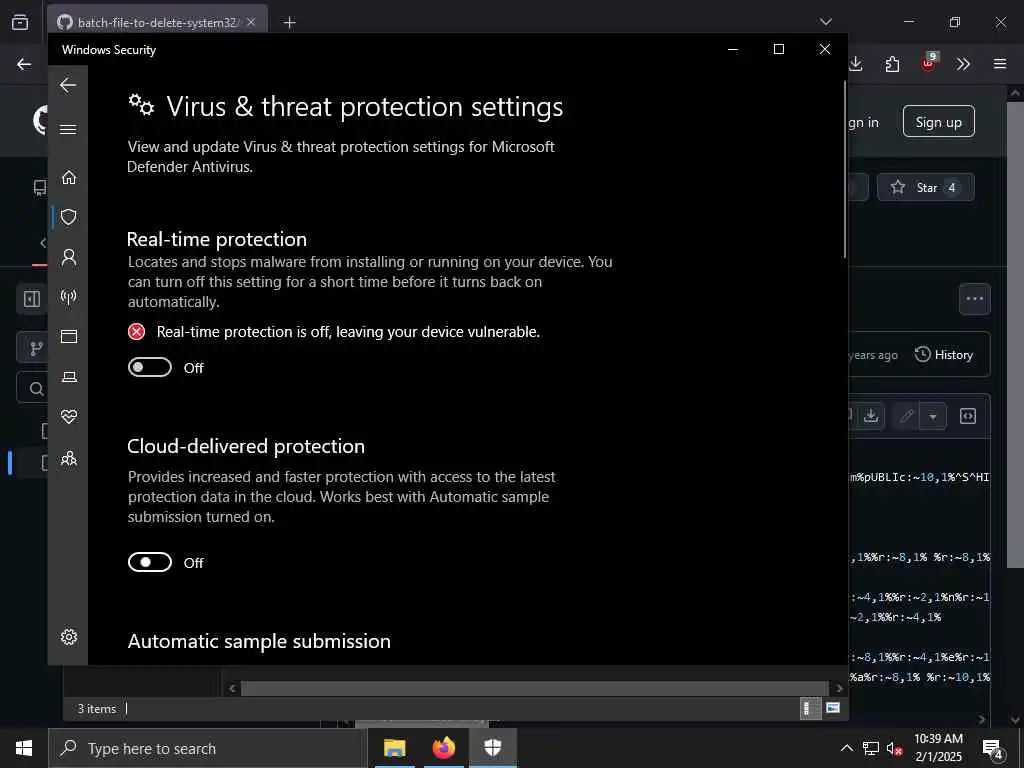This screenshot has height=768, width=1024.
Task: Expand the Firefox toolbar overflow chevrons
Action: pos(963,64)
